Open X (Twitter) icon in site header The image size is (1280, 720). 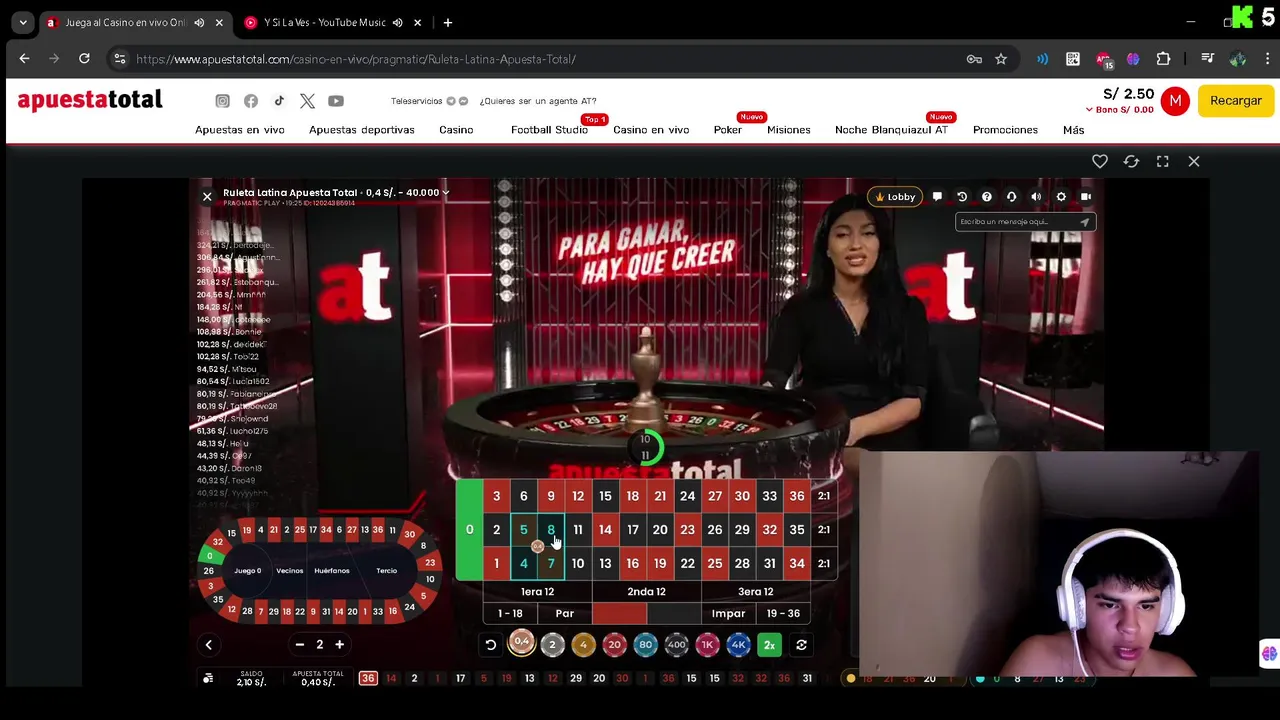[x=307, y=101]
